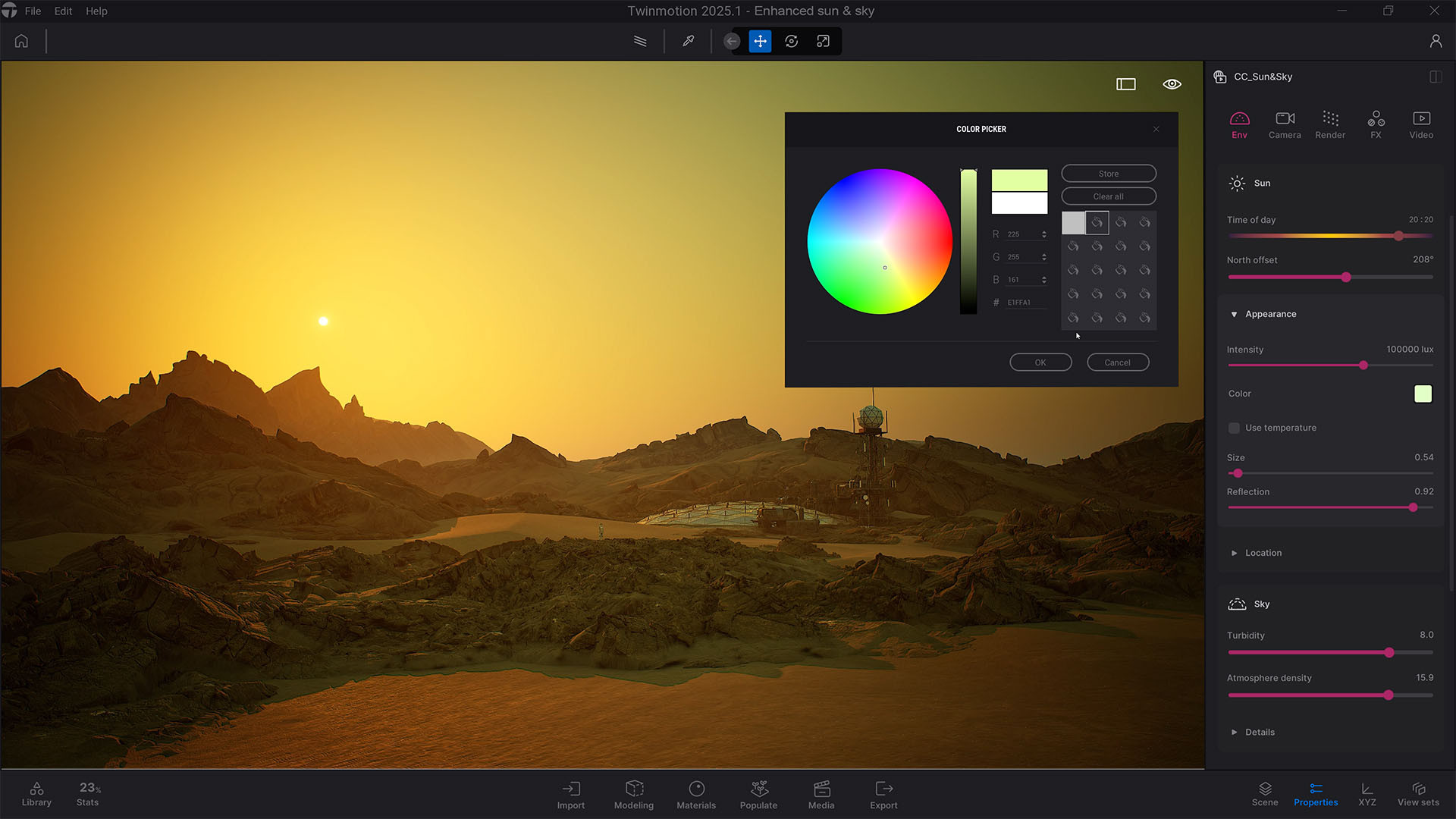Open the Edit menu

[x=63, y=11]
